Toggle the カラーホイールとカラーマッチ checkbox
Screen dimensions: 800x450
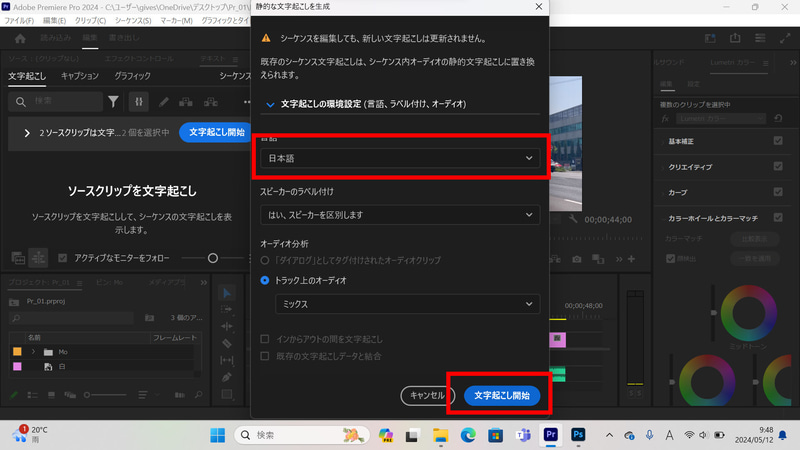coord(778,217)
